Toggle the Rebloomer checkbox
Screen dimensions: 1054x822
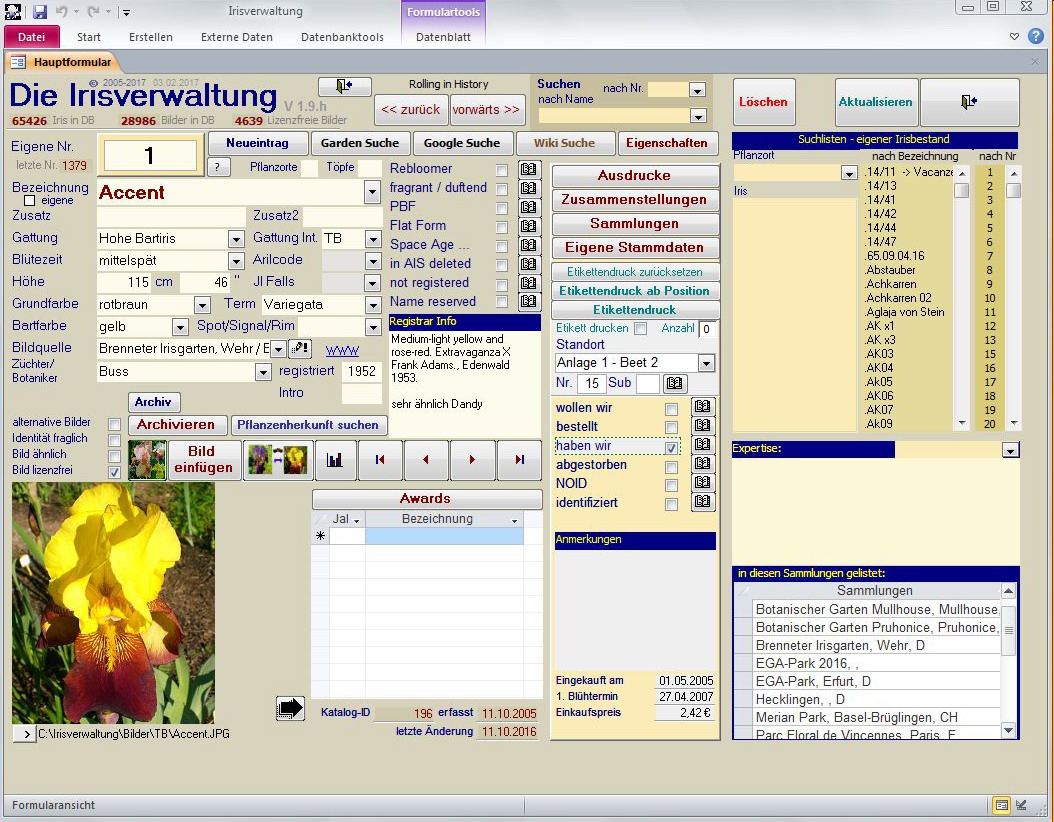point(502,170)
